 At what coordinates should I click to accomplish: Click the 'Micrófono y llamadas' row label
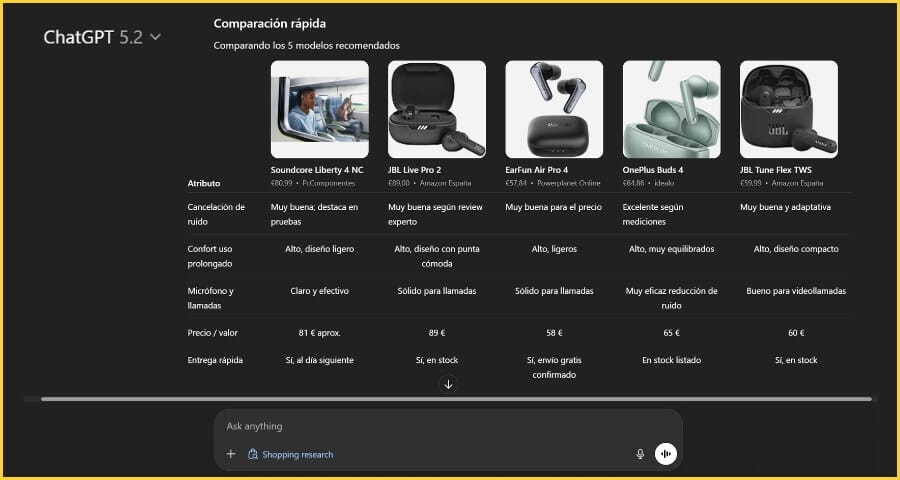[x=212, y=299]
